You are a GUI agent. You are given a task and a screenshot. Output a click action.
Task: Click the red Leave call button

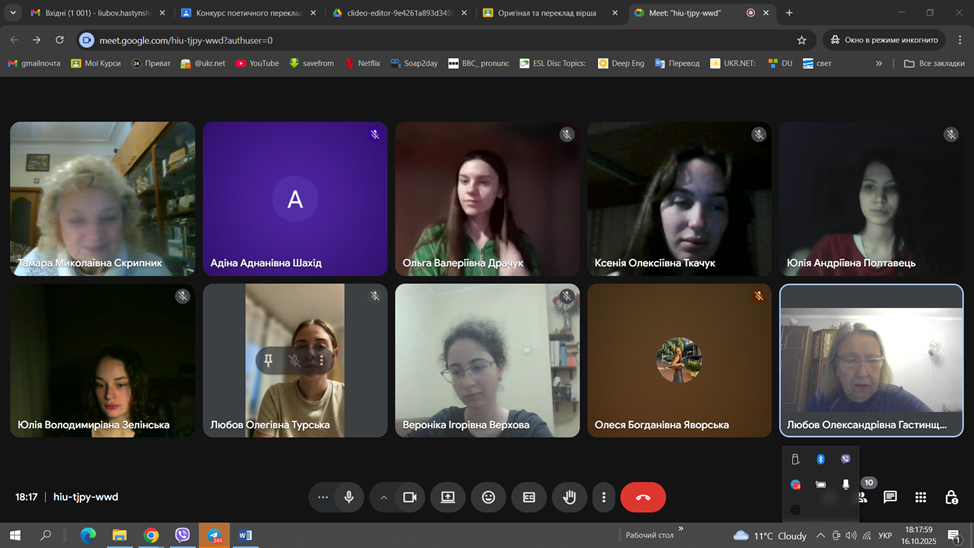click(x=643, y=497)
